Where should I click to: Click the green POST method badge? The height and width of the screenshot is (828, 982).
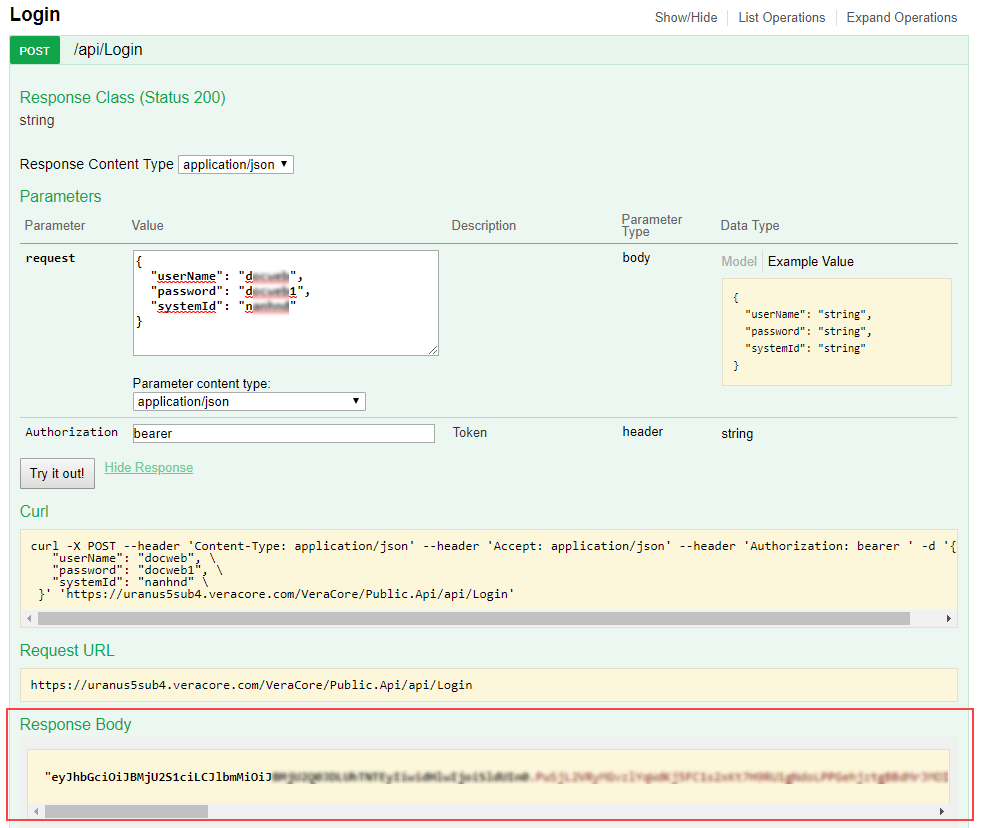pyautogui.click(x=34, y=51)
